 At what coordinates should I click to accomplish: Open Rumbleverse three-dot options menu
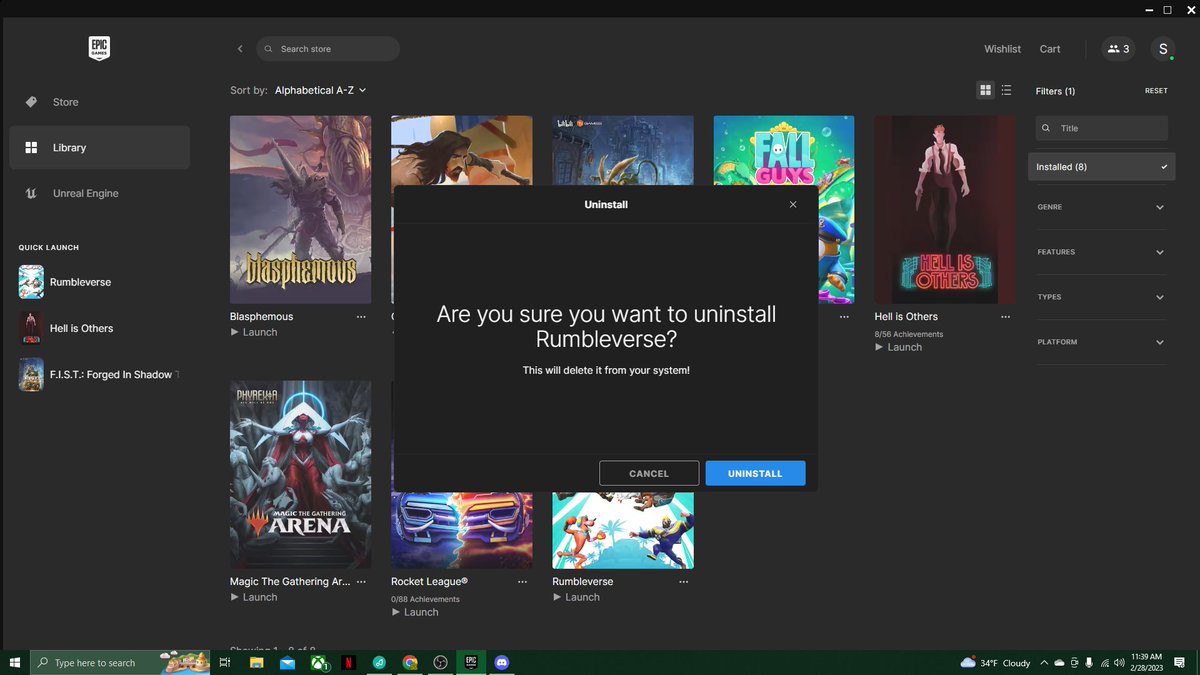tap(683, 581)
